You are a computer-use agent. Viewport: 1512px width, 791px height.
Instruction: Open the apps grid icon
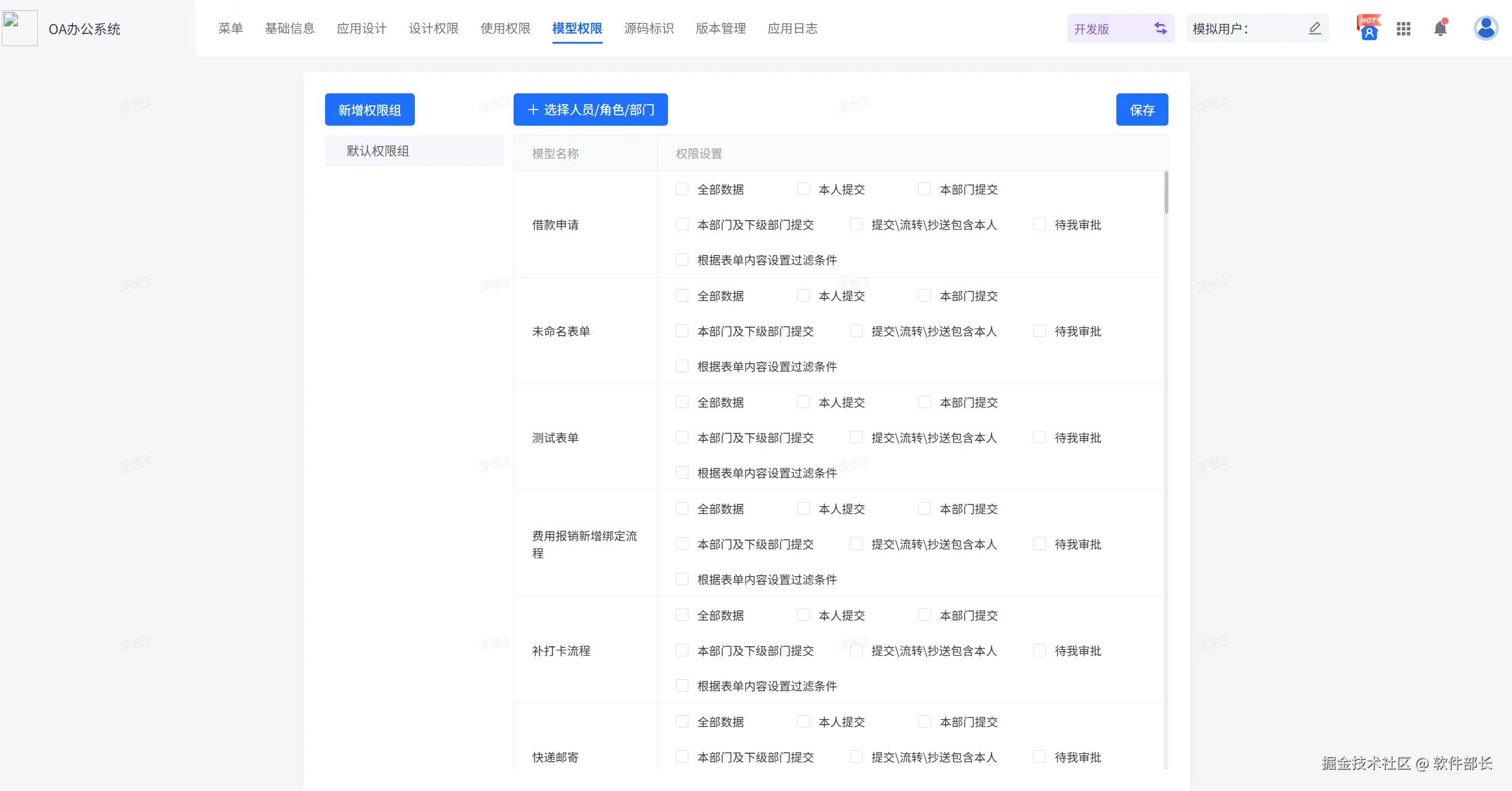coord(1404,29)
